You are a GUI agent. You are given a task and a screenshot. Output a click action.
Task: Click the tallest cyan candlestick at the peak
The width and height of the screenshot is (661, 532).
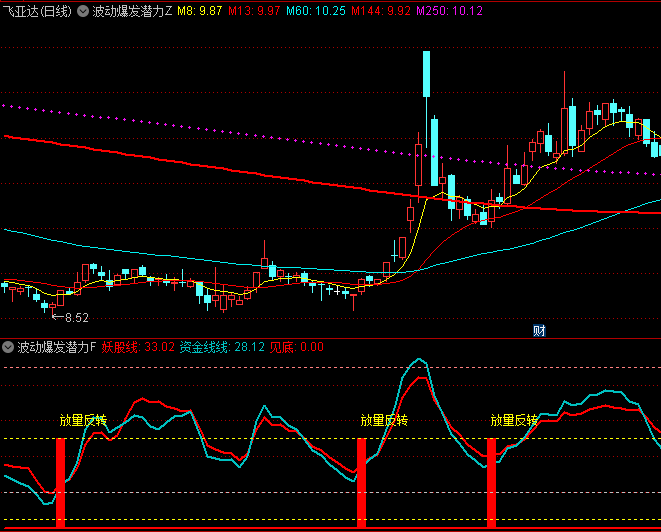point(427,74)
